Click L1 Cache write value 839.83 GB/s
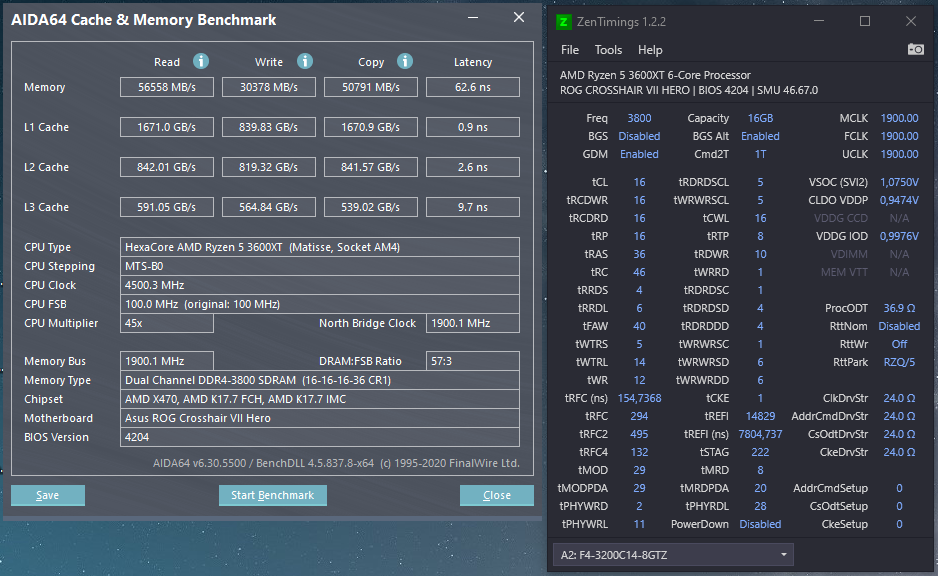This screenshot has width=938, height=576. [x=269, y=127]
